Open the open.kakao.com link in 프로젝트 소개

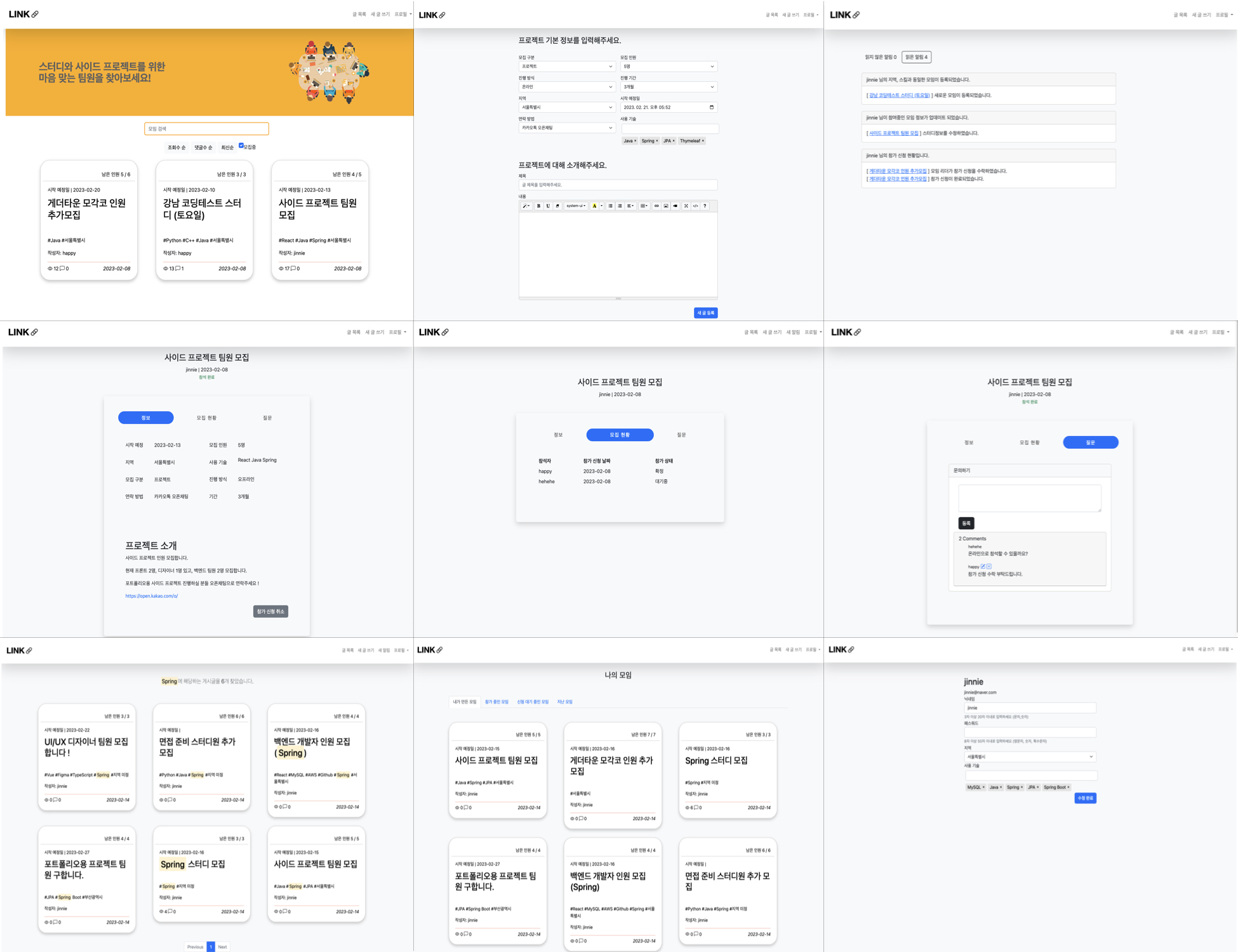click(151, 596)
